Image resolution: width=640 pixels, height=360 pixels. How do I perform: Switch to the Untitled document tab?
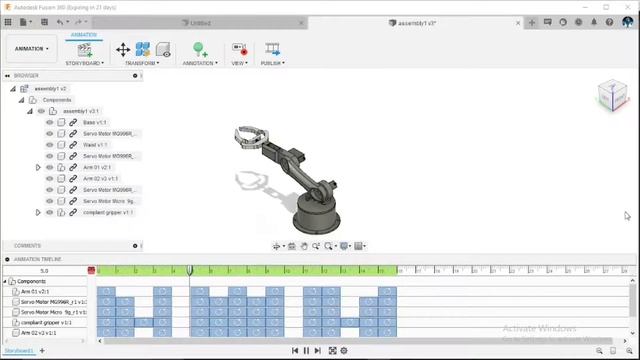200,23
